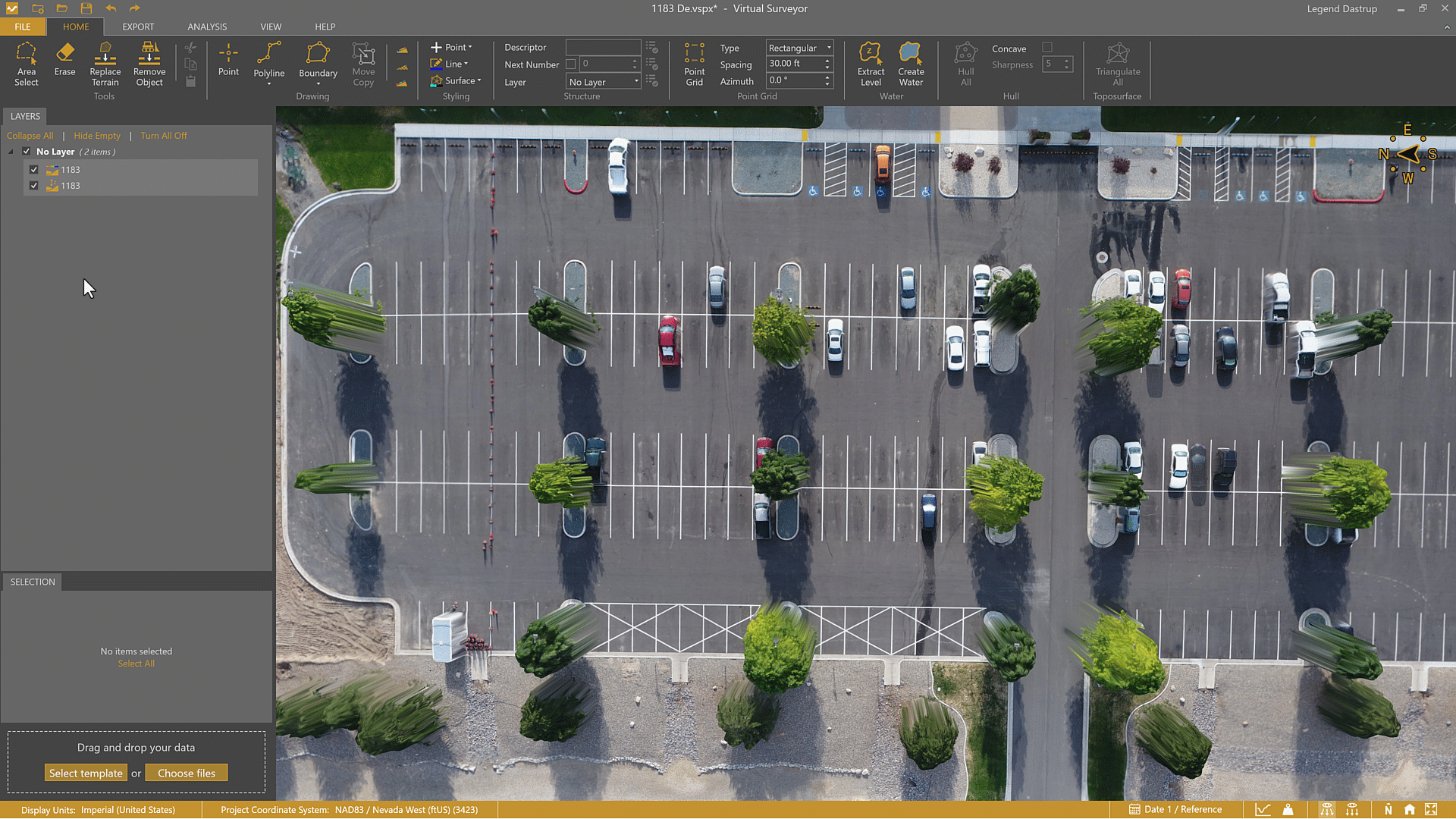Click the Boundary drawing tool
The image size is (1456, 819).
pos(318,60)
